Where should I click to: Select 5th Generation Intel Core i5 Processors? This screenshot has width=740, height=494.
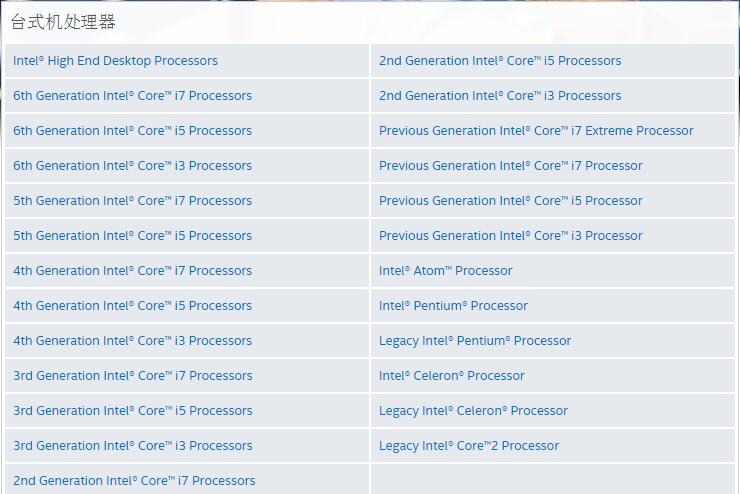click(132, 235)
